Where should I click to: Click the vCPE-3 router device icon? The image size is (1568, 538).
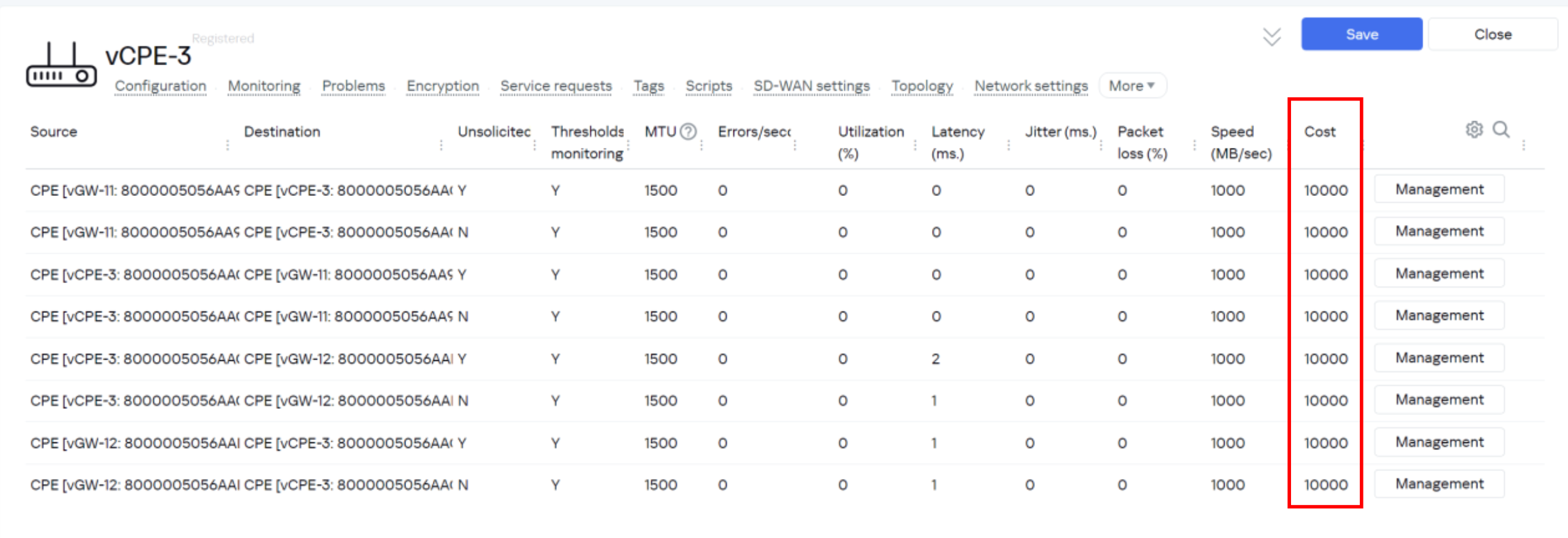[x=61, y=66]
